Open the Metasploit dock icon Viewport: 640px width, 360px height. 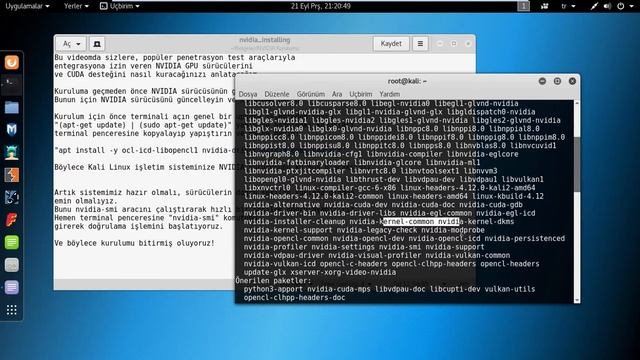pyautogui.click(x=11, y=198)
